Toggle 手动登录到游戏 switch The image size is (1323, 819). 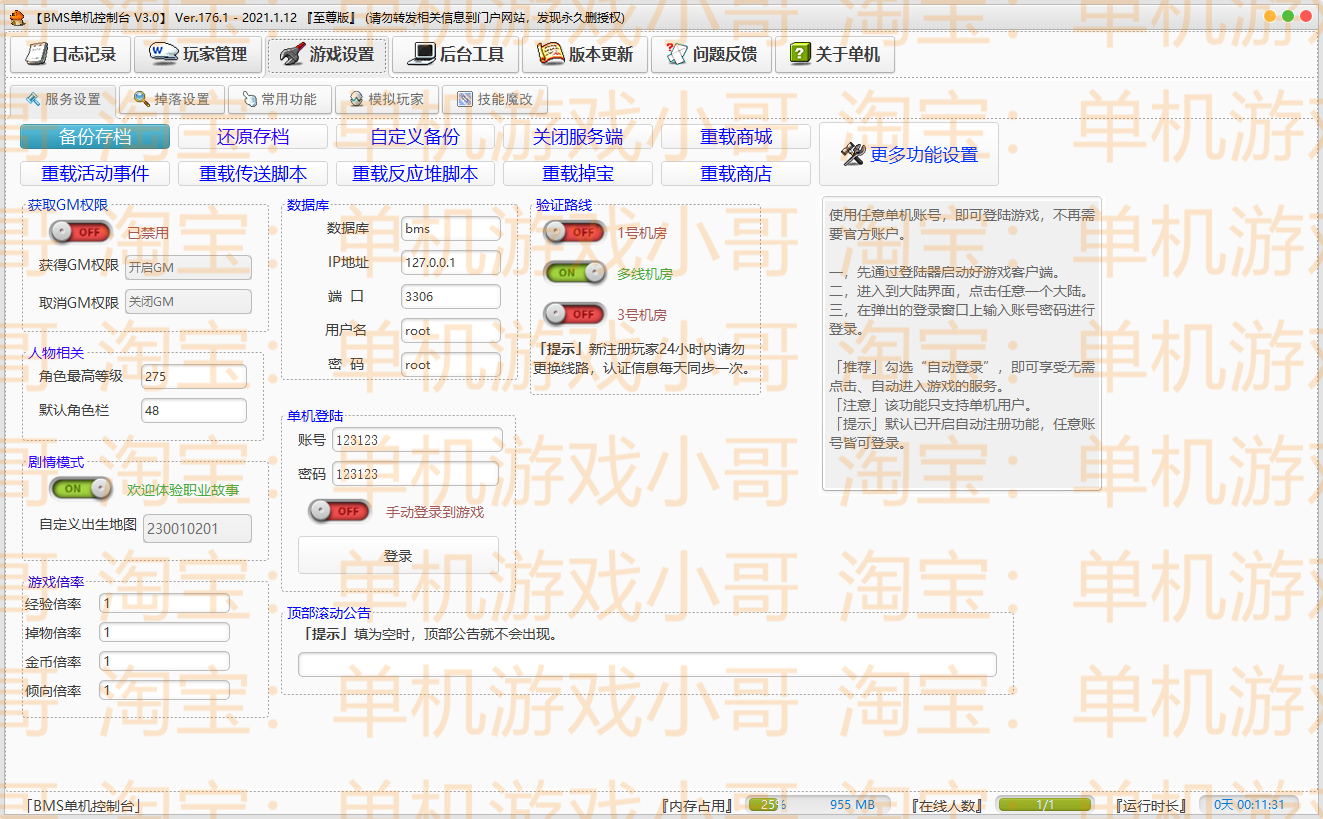(x=340, y=511)
